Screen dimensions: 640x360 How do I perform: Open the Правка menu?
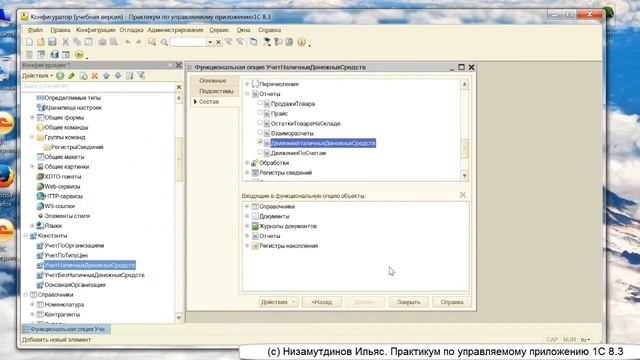tap(60, 30)
